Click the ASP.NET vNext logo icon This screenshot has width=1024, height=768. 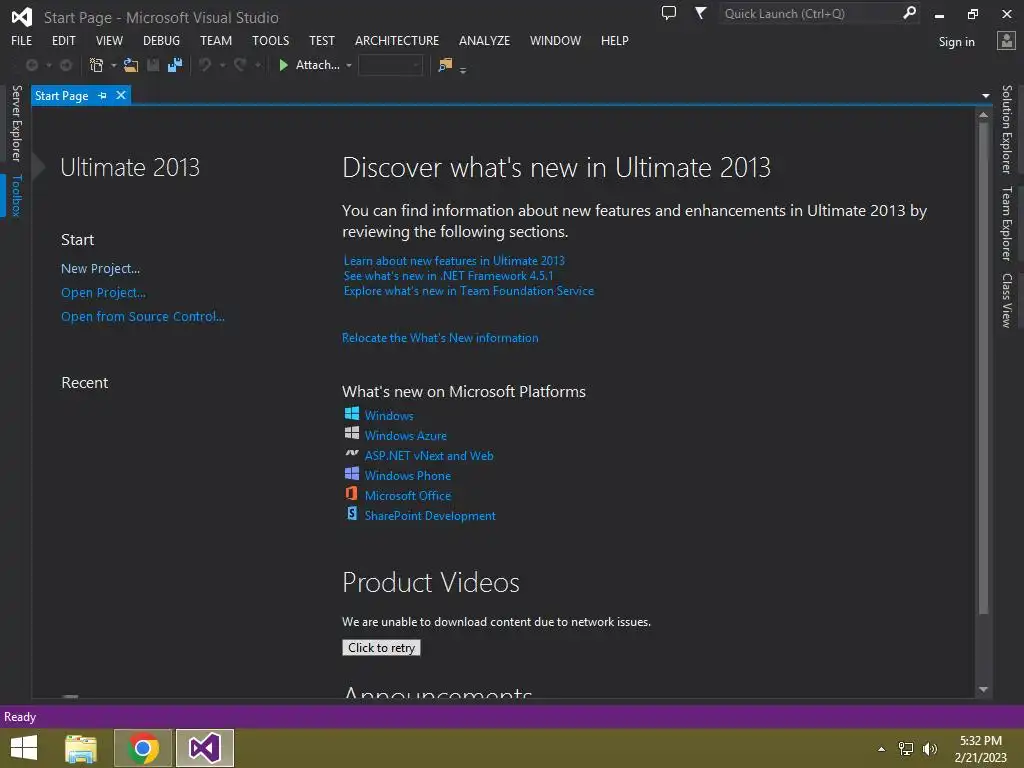pos(351,453)
